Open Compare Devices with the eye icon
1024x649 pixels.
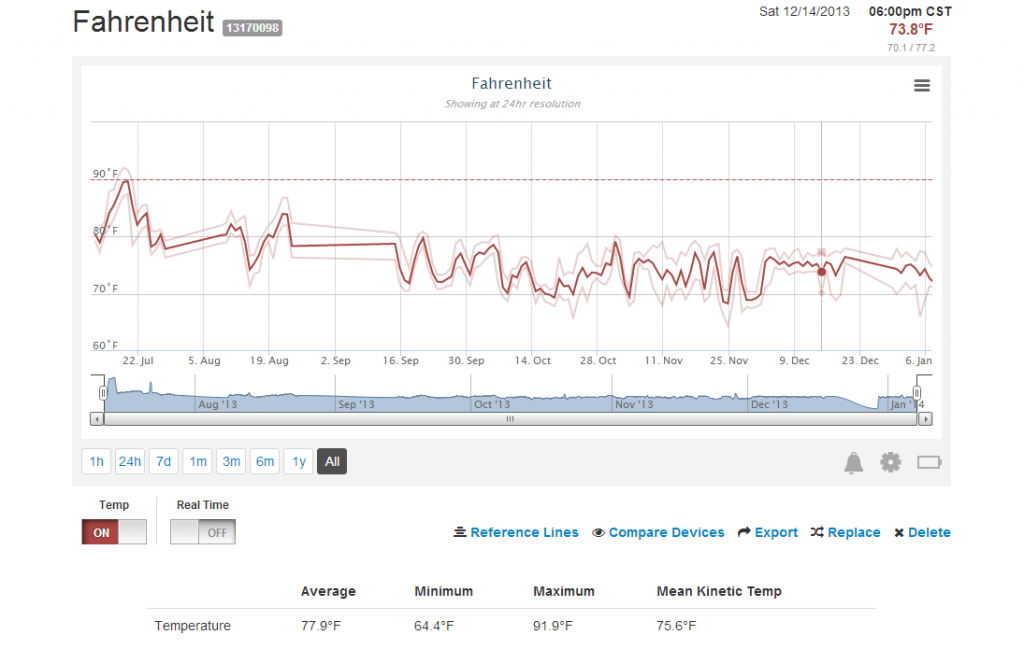(x=658, y=532)
